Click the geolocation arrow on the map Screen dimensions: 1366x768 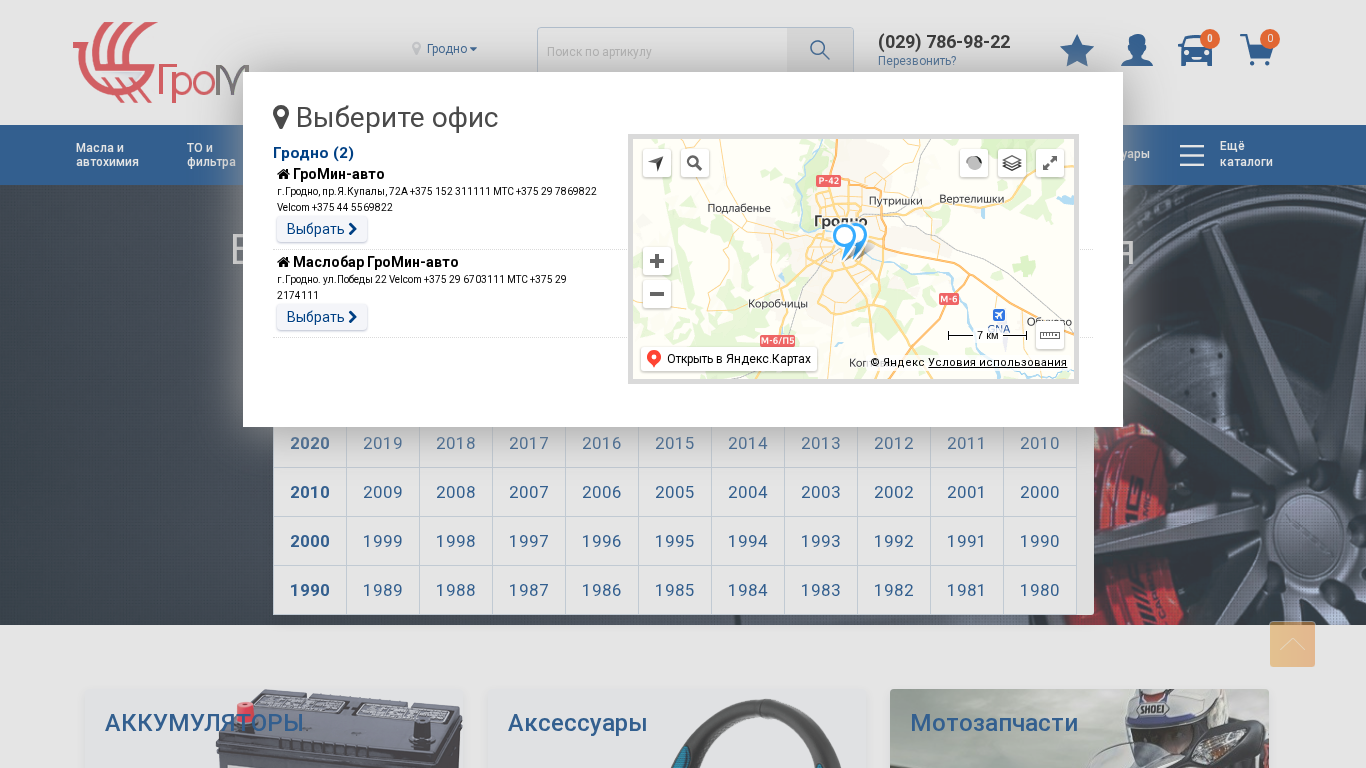[657, 163]
